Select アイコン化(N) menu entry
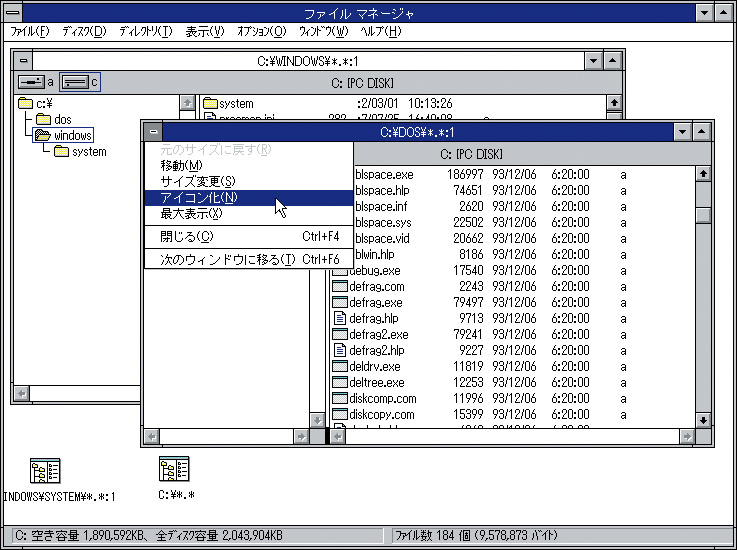Screen dimensions: 737x550 [249, 197]
